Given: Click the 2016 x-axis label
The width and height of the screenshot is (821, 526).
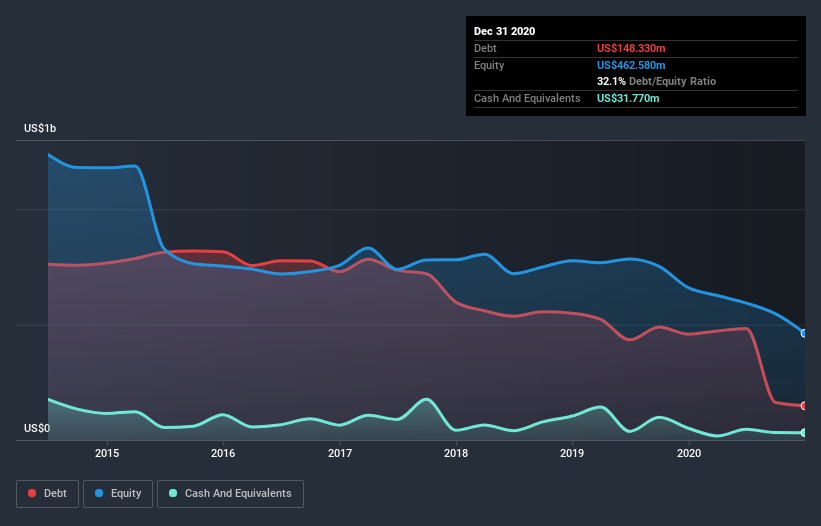Looking at the screenshot, I should click(x=223, y=453).
